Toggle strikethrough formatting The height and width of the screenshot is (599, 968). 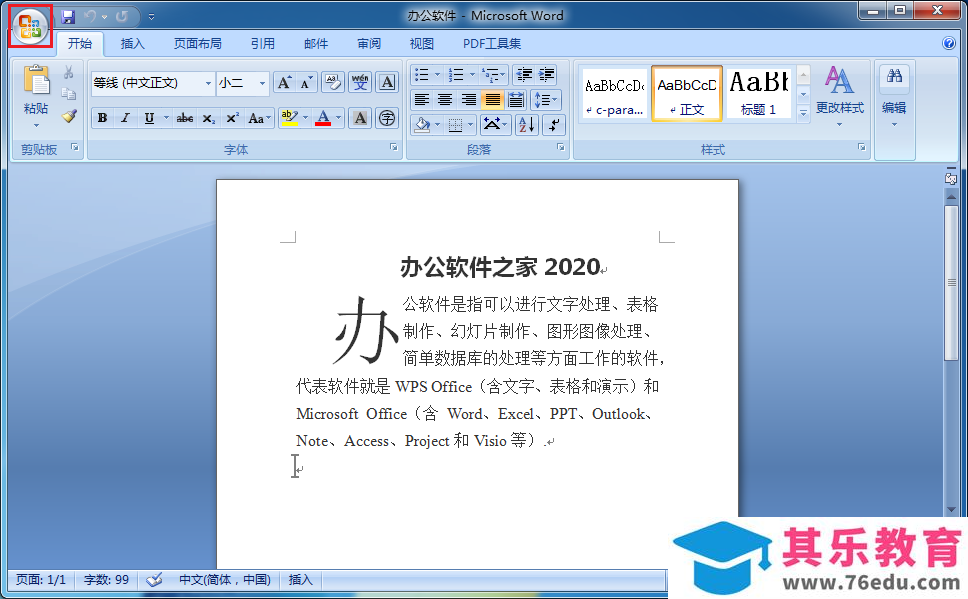(185, 118)
